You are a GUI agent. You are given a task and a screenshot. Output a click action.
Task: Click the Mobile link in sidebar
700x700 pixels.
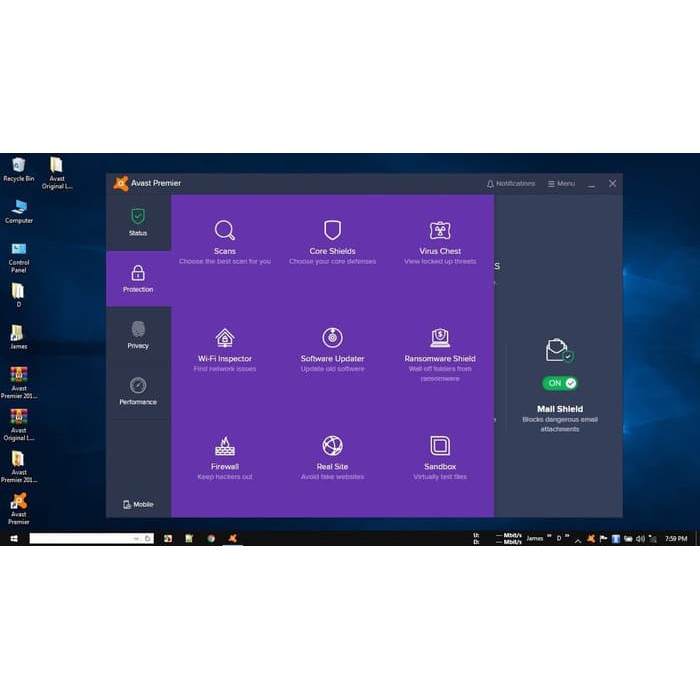138,504
